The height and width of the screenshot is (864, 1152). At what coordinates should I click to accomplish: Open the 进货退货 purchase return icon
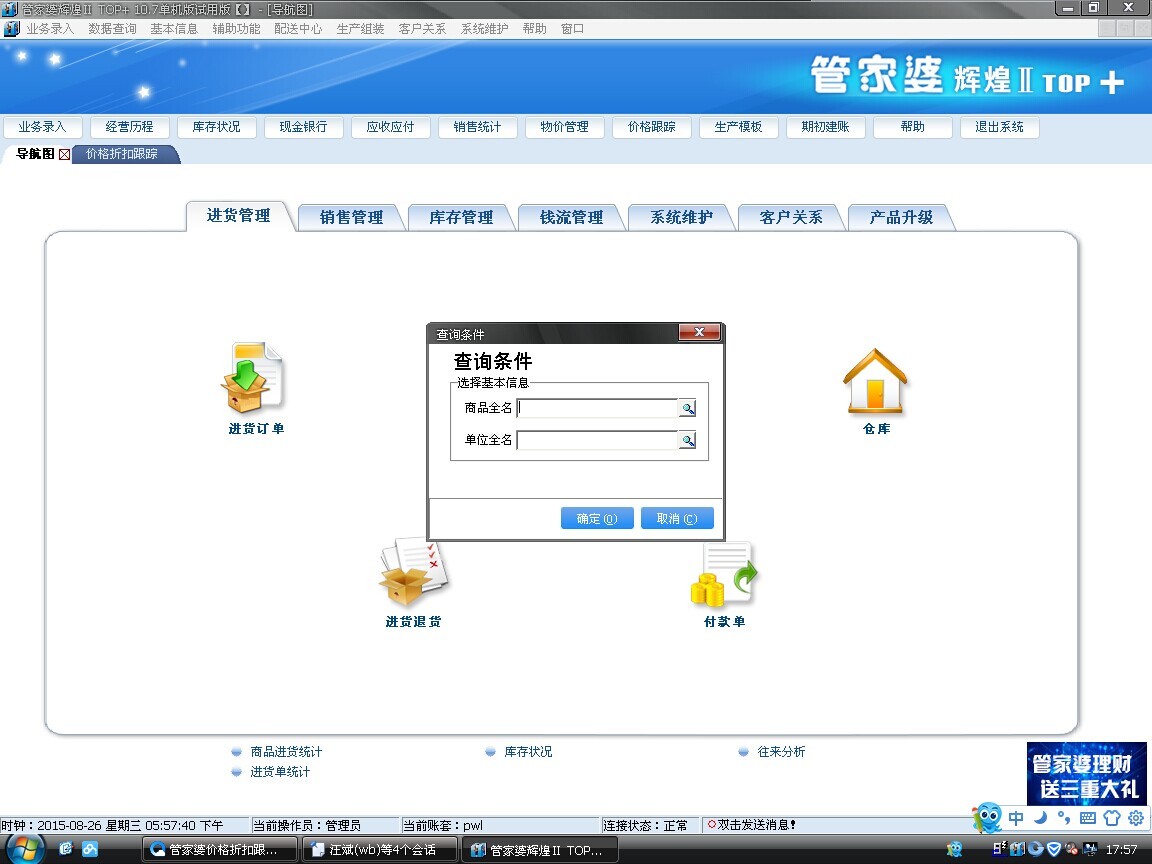pyautogui.click(x=414, y=571)
